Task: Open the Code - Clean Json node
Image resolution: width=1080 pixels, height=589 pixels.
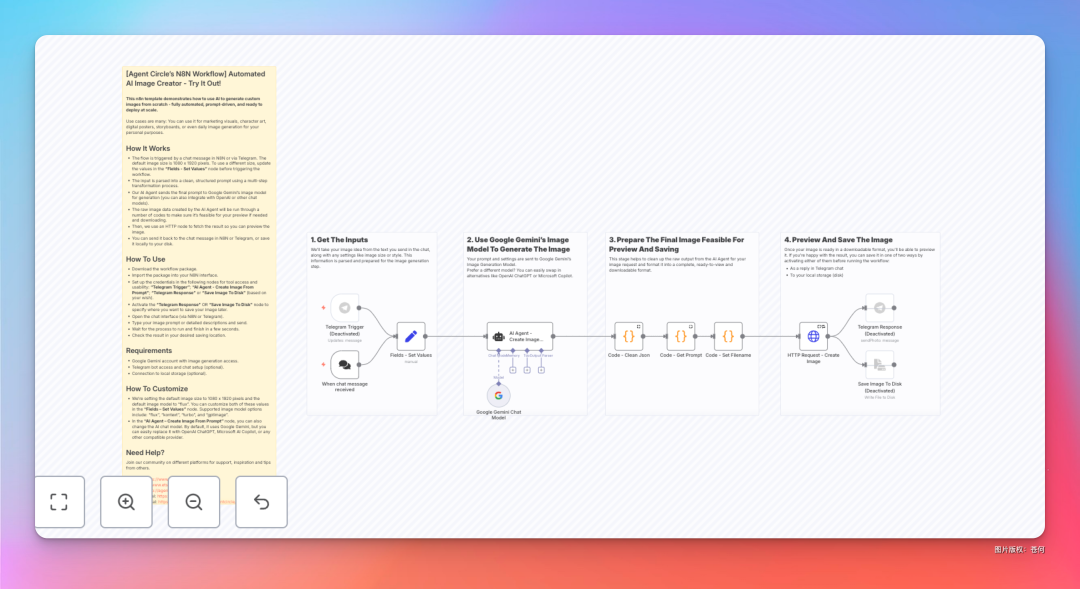Action: [629, 336]
